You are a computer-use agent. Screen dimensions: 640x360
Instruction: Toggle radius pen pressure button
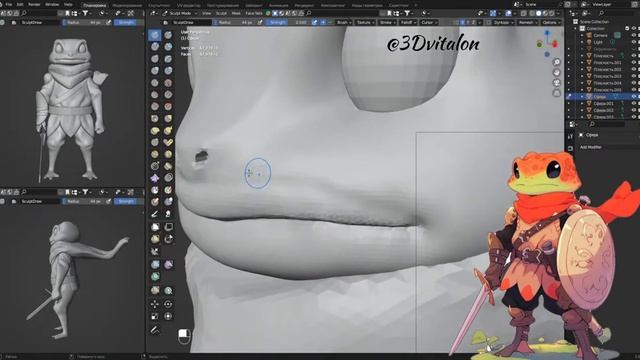(260, 22)
